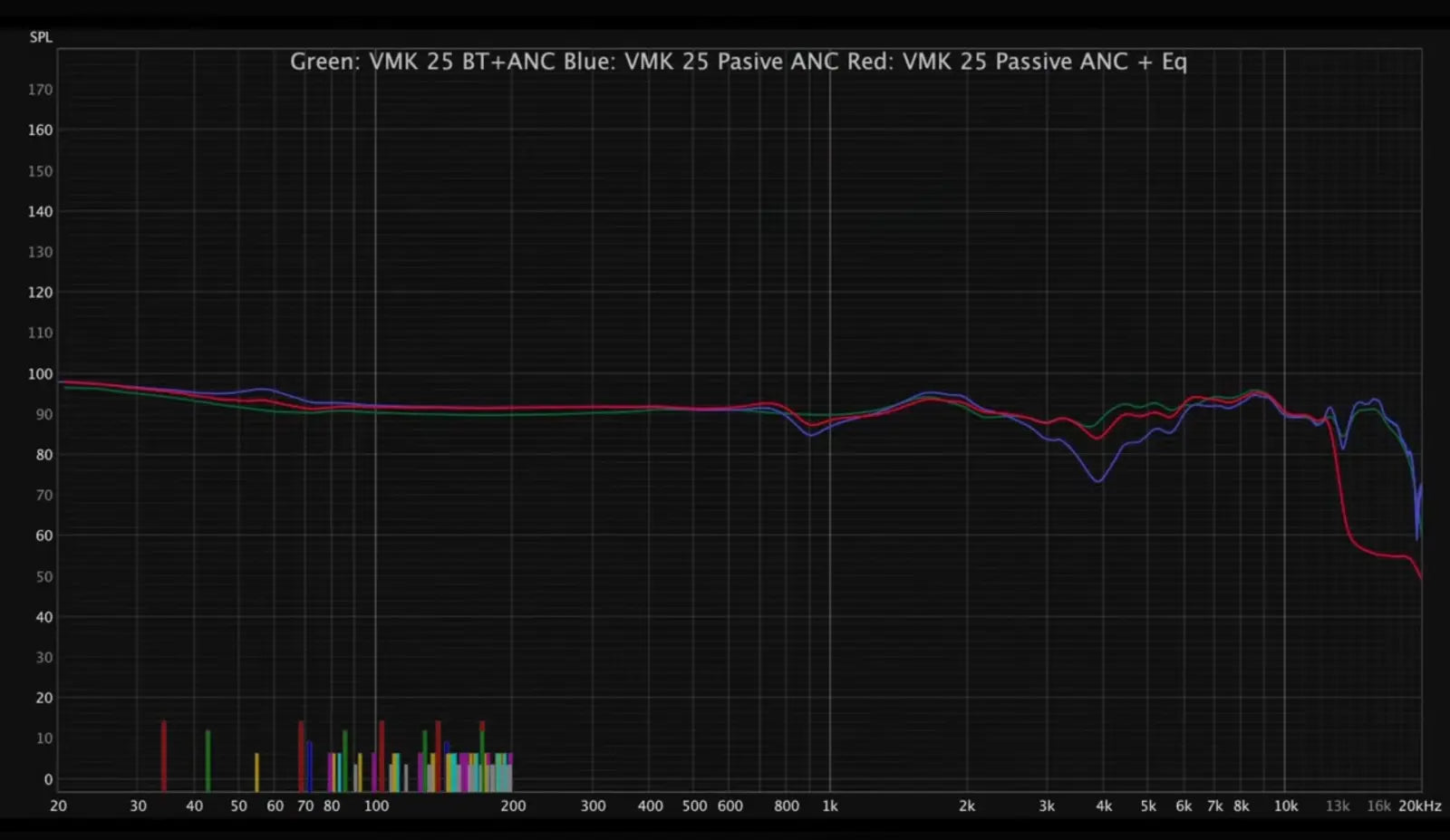Viewport: 1450px width, 840px height.
Task: Click the 170 value on the SPL axis
Action: pyautogui.click(x=40, y=90)
